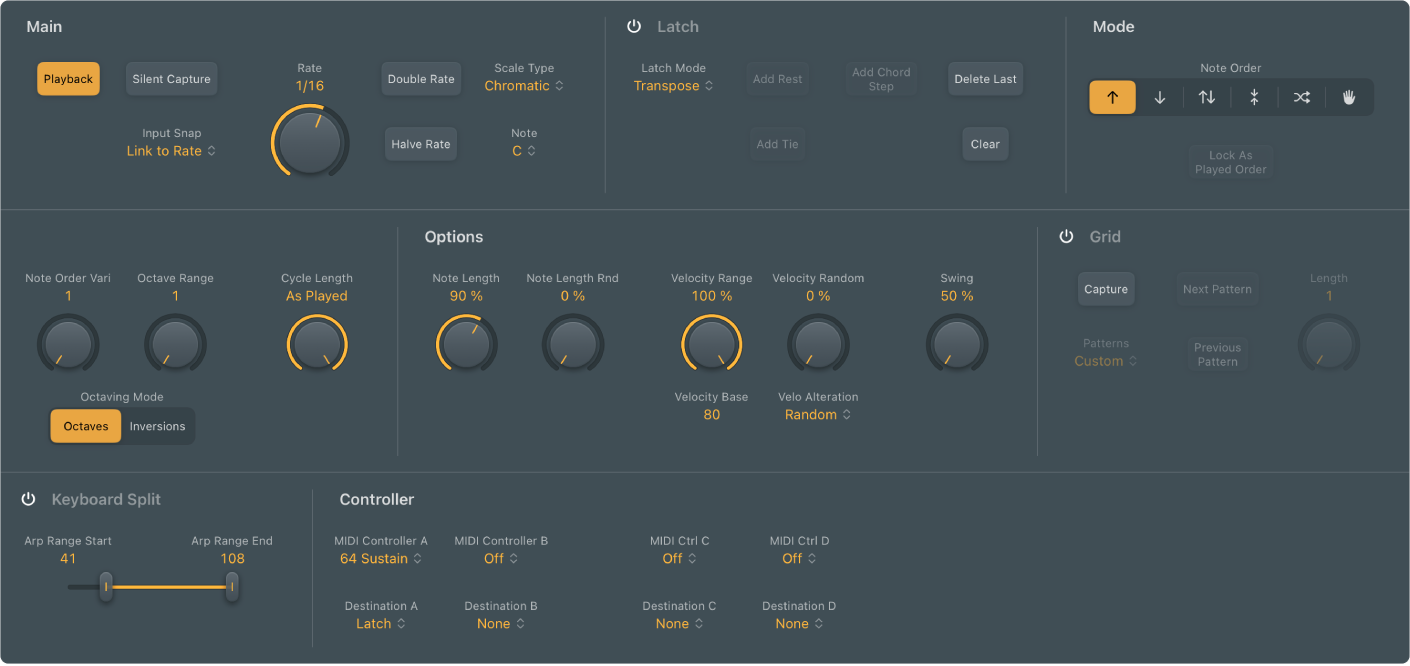Select the Octaves octaving mode
Screen dimensions: 1410x666
[85, 426]
